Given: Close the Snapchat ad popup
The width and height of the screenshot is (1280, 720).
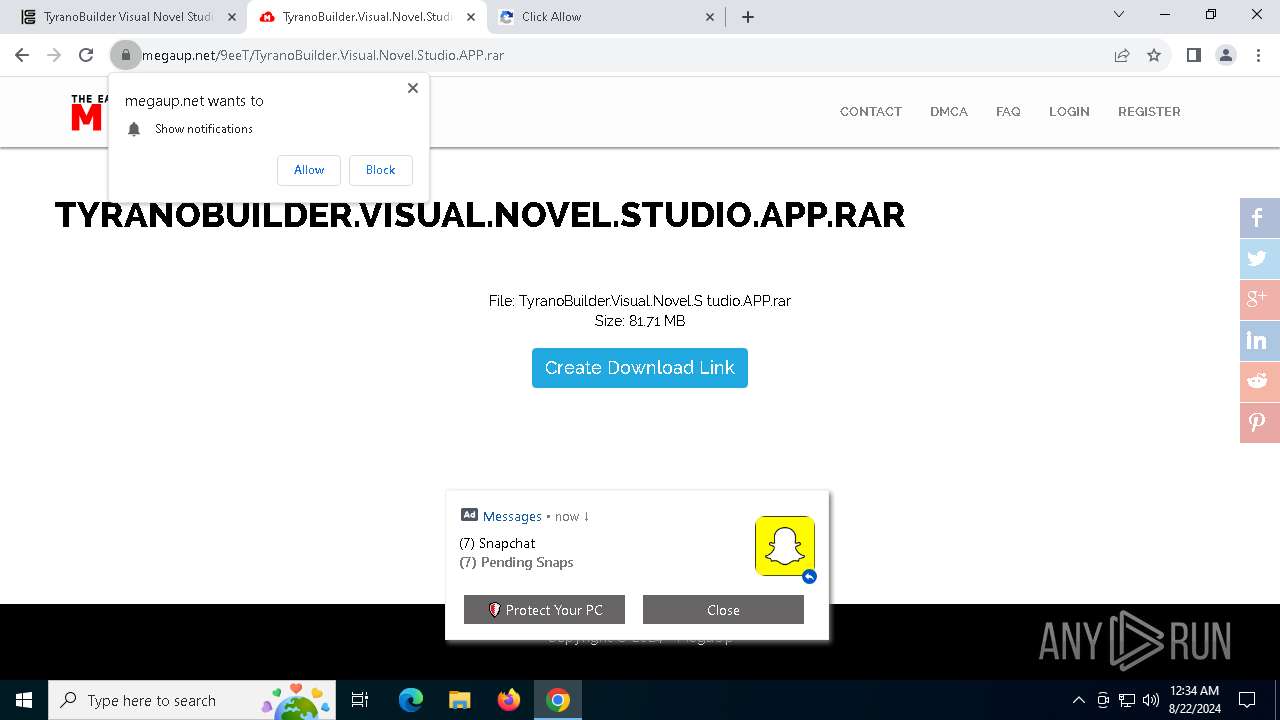Looking at the screenshot, I should pos(723,610).
